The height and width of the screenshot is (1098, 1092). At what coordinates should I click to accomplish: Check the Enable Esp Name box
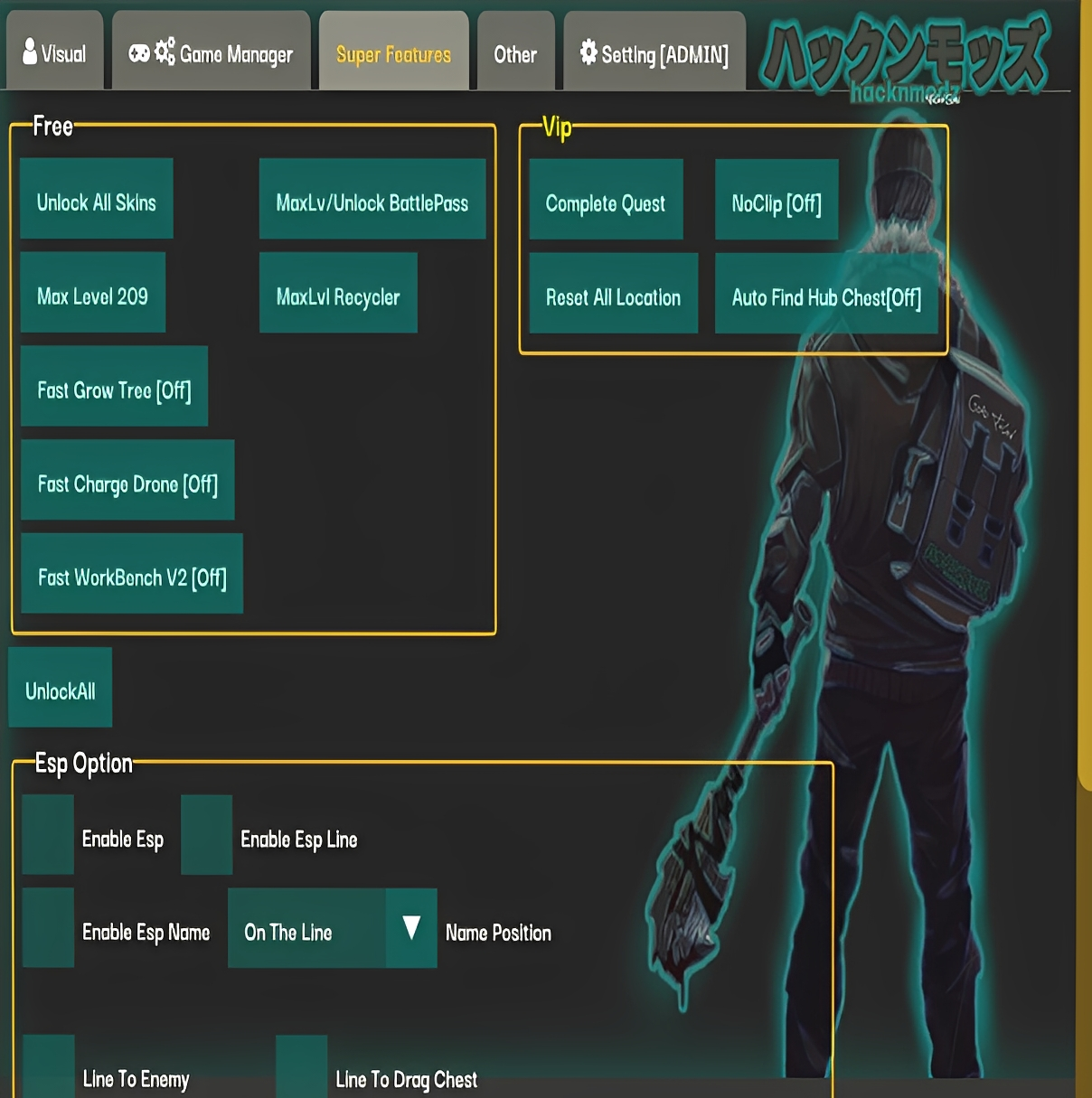48,928
